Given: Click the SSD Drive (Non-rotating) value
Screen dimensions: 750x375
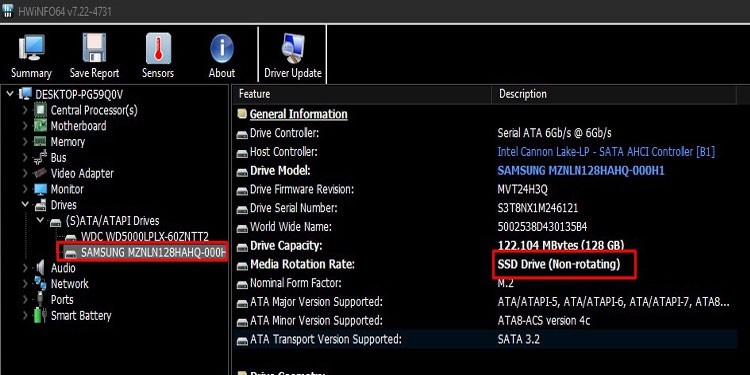Looking at the screenshot, I should coord(559,265).
